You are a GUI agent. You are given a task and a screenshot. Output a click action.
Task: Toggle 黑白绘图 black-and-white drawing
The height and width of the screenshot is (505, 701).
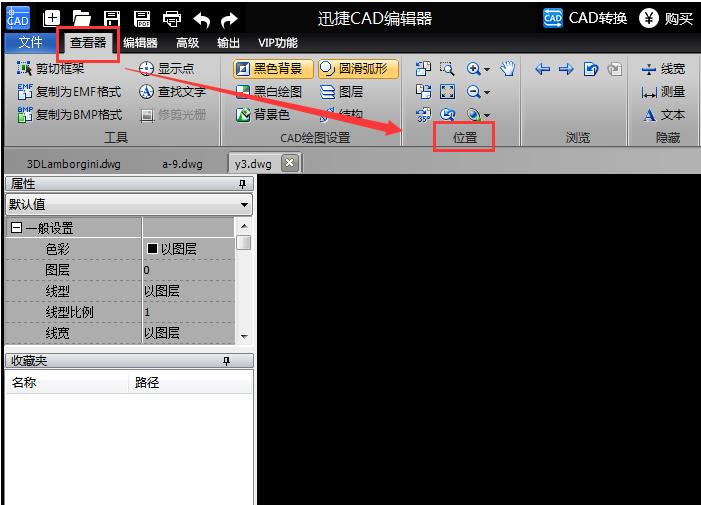click(269, 92)
